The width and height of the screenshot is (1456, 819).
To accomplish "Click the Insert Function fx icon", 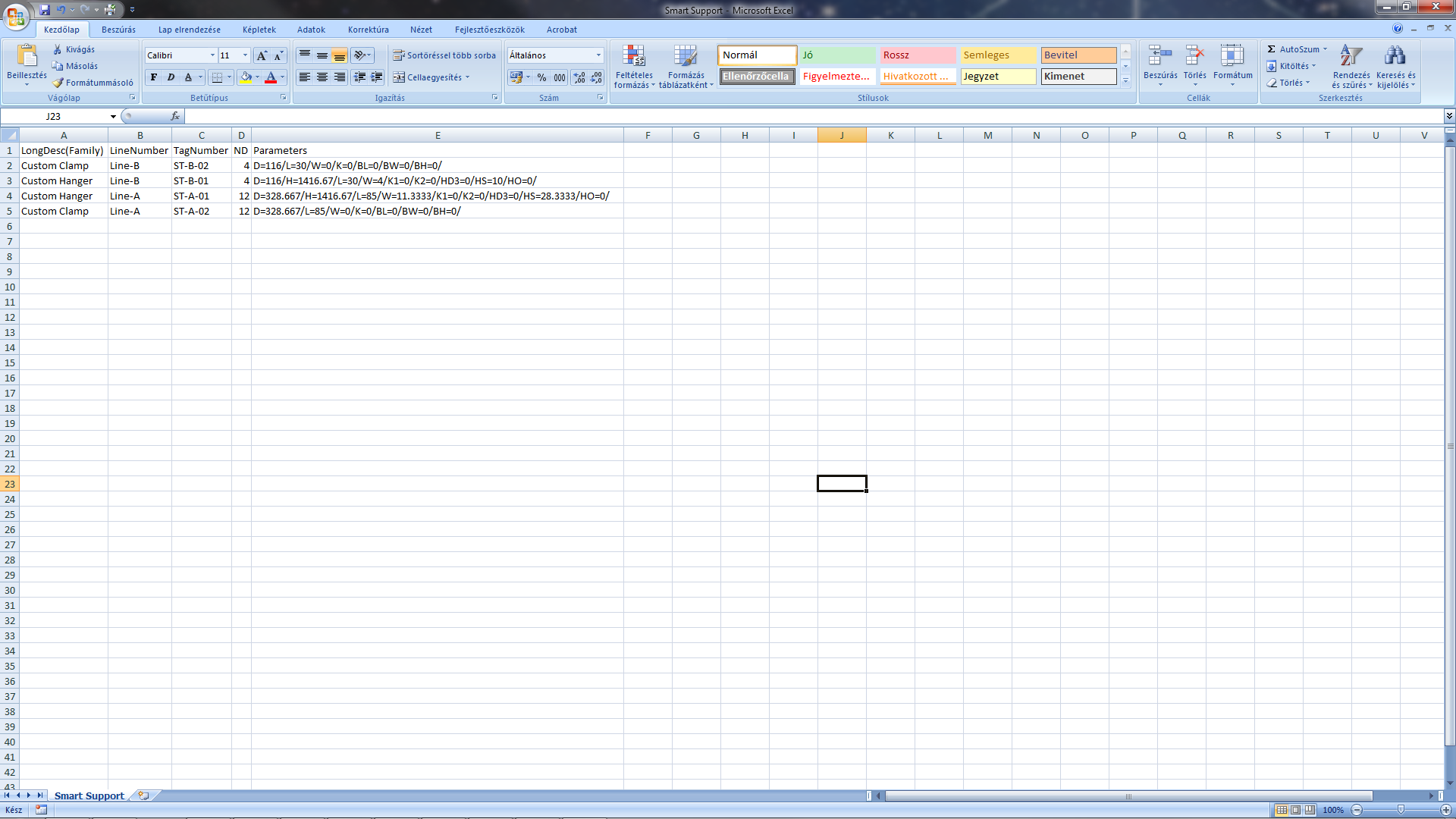I will [175, 116].
